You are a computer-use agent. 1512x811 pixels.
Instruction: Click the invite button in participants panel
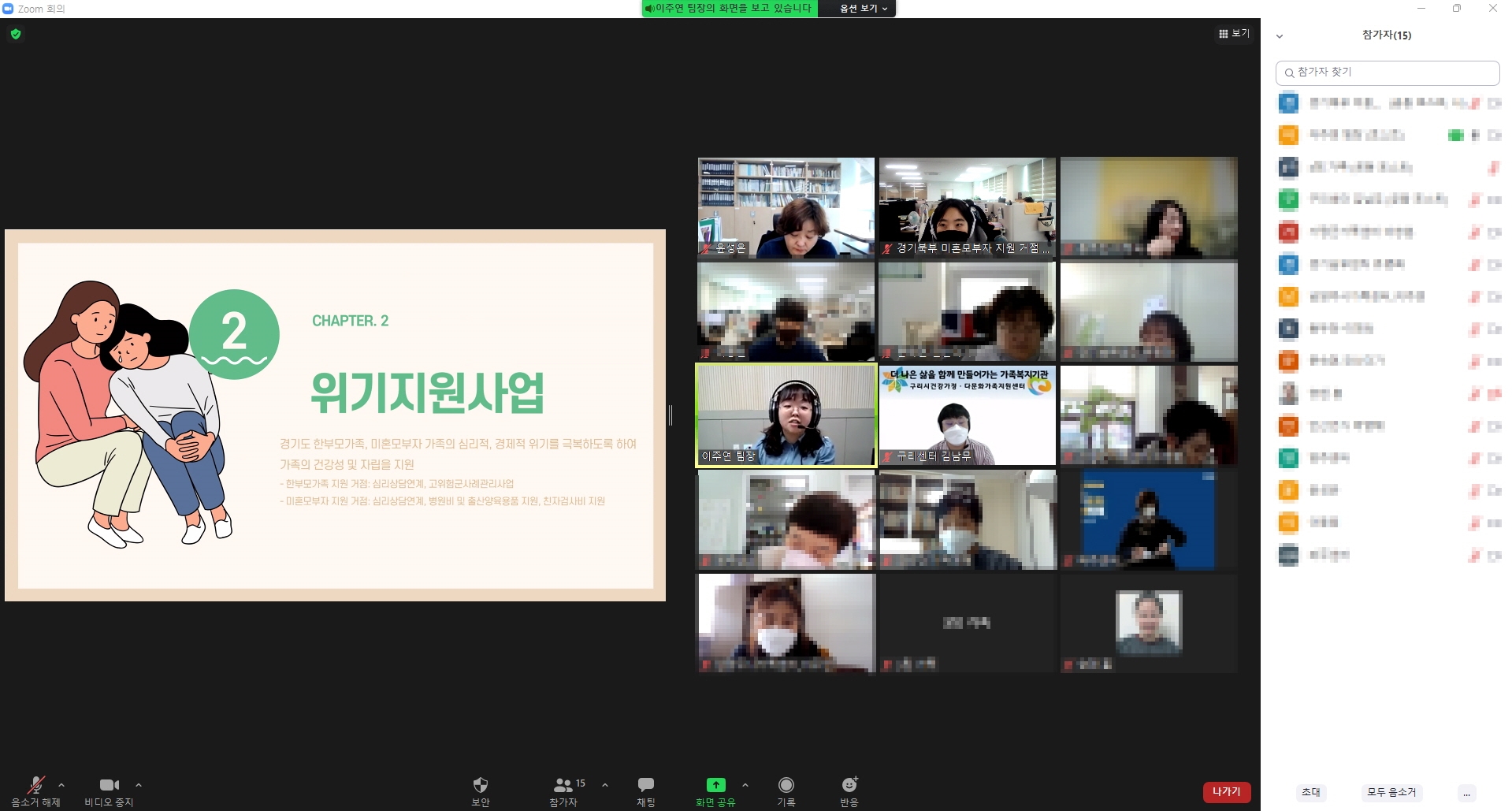coord(1311,792)
